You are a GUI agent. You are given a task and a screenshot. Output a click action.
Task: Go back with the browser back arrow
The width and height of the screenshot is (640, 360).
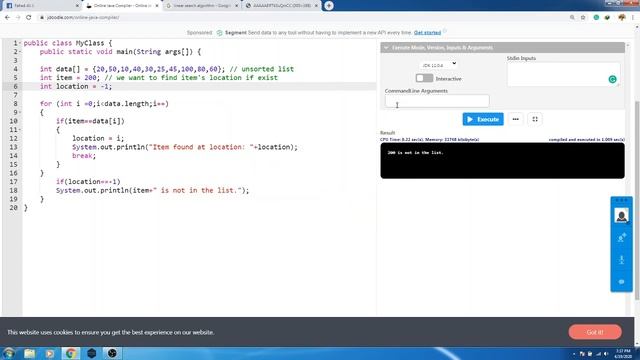coord(7,18)
